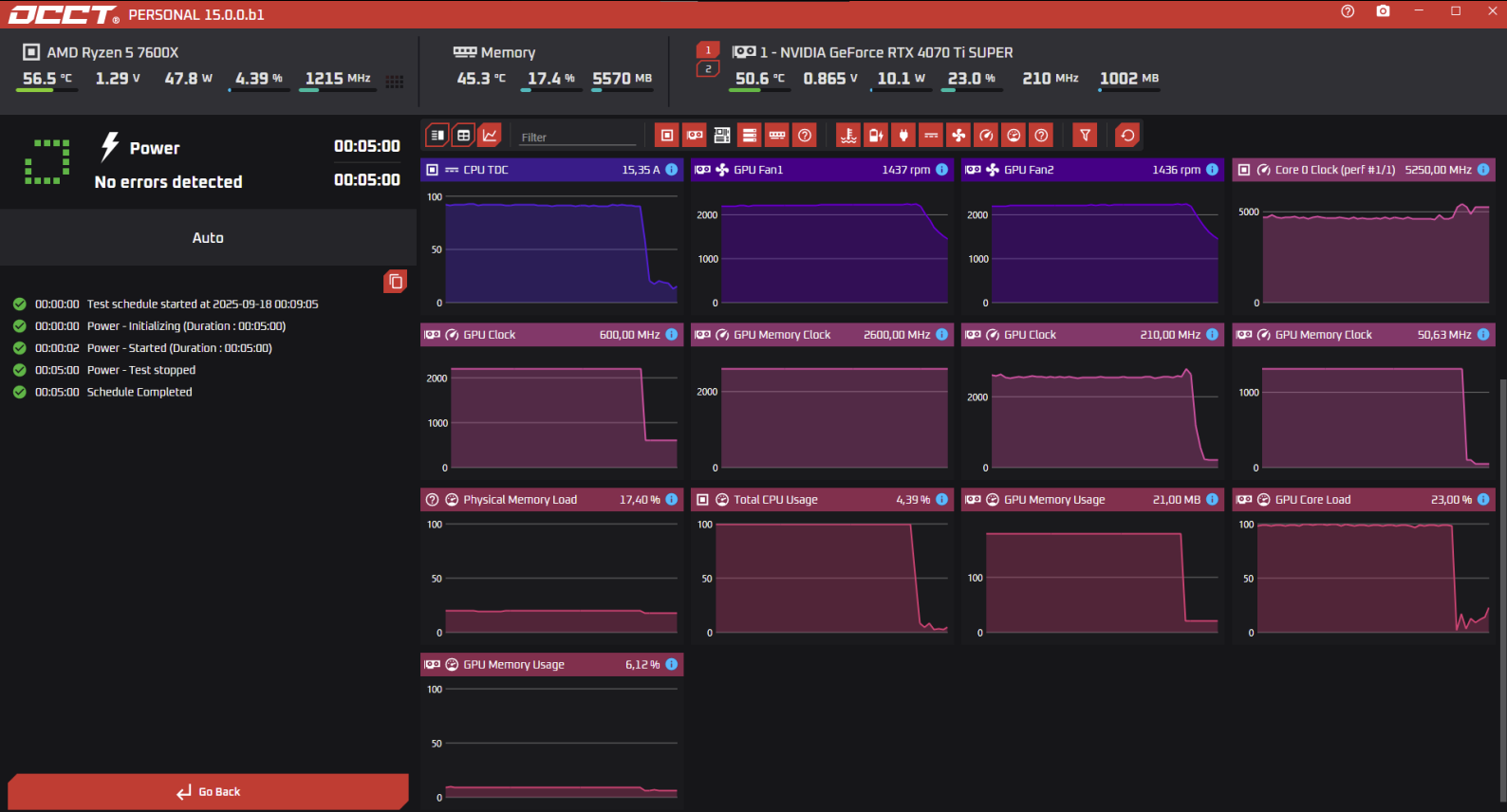Open info for GPU Memory Usage 6,12 % graph

click(672, 665)
